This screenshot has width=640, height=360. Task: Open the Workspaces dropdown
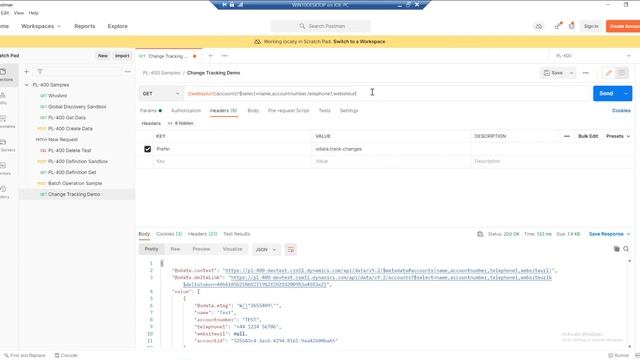coord(41,26)
